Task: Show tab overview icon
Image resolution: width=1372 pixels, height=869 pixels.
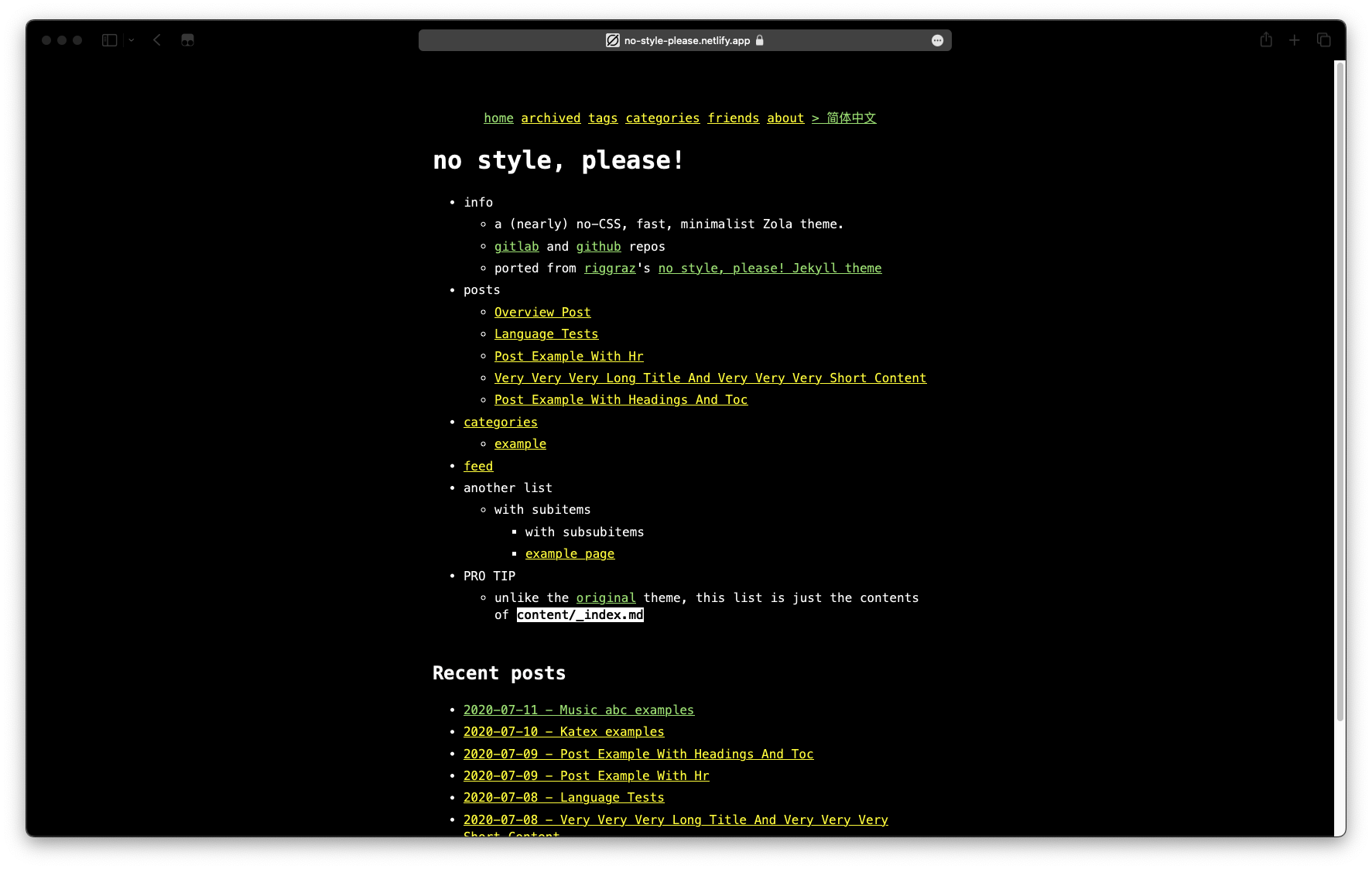Action: 1324,40
